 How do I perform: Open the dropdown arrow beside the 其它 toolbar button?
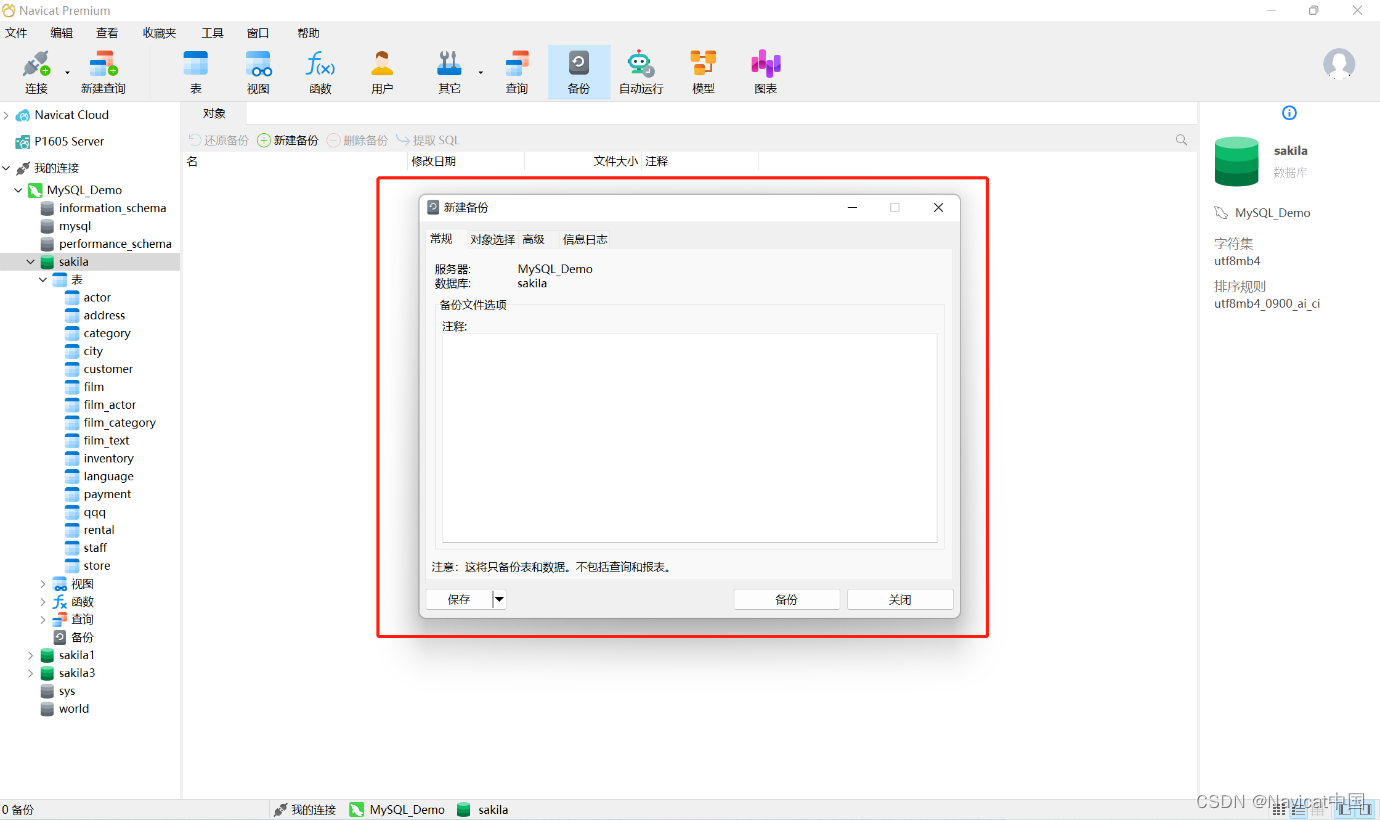(481, 72)
